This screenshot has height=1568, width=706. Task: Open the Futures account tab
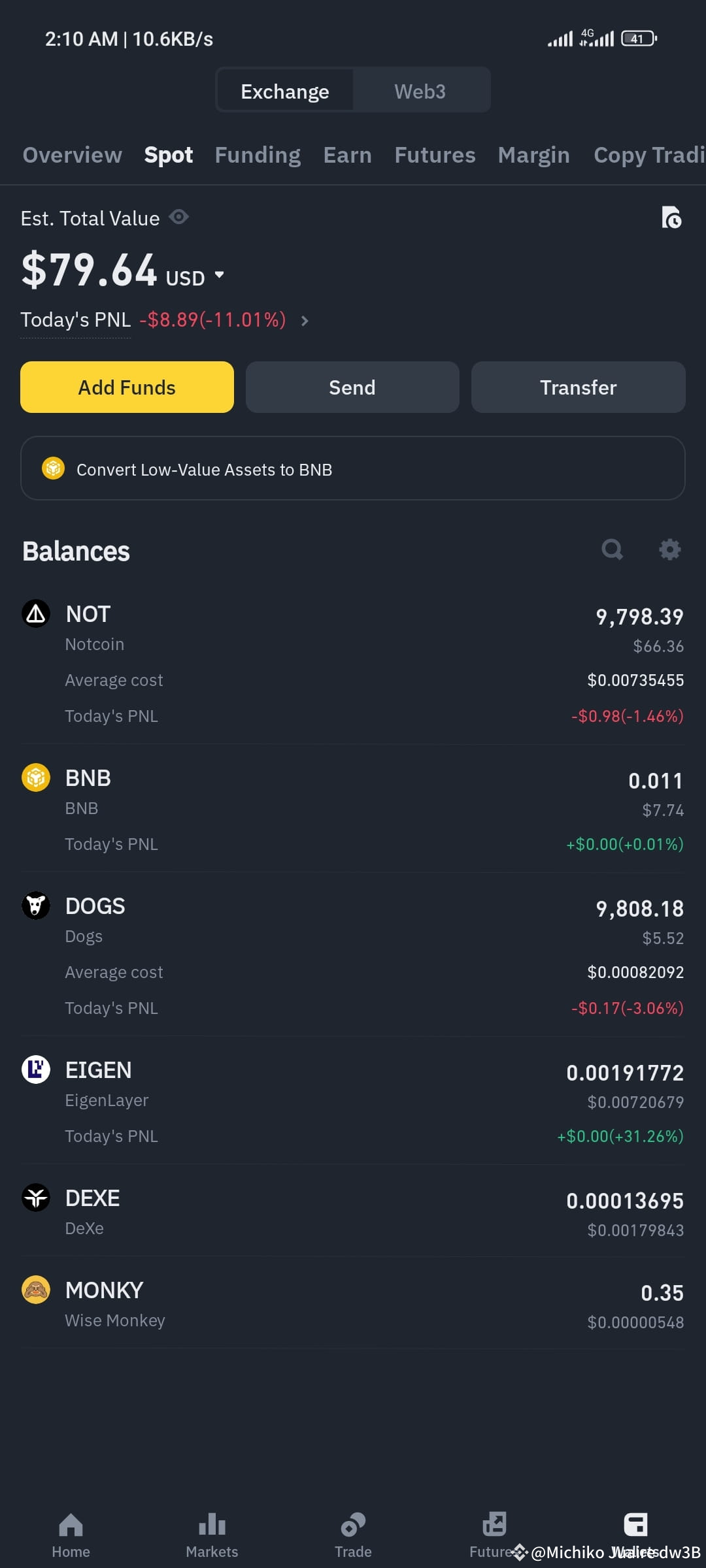point(434,155)
